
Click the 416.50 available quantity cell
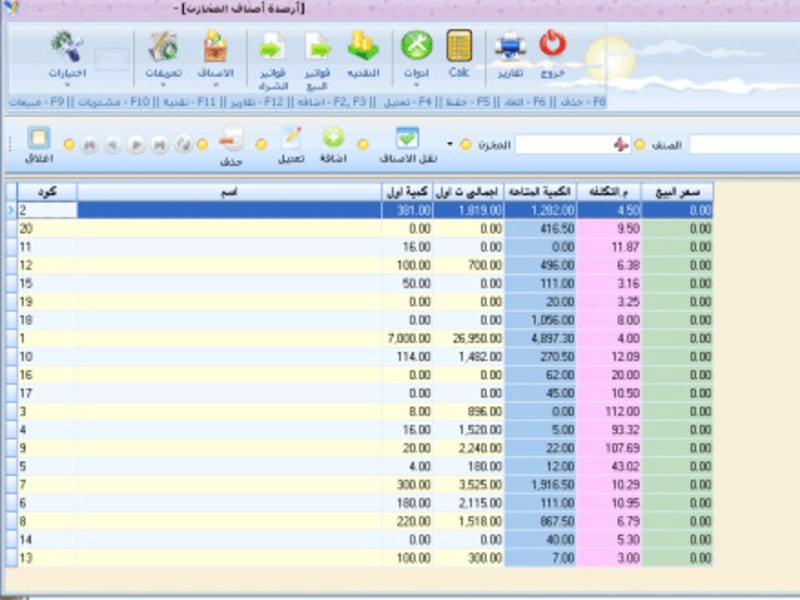[x=540, y=229]
